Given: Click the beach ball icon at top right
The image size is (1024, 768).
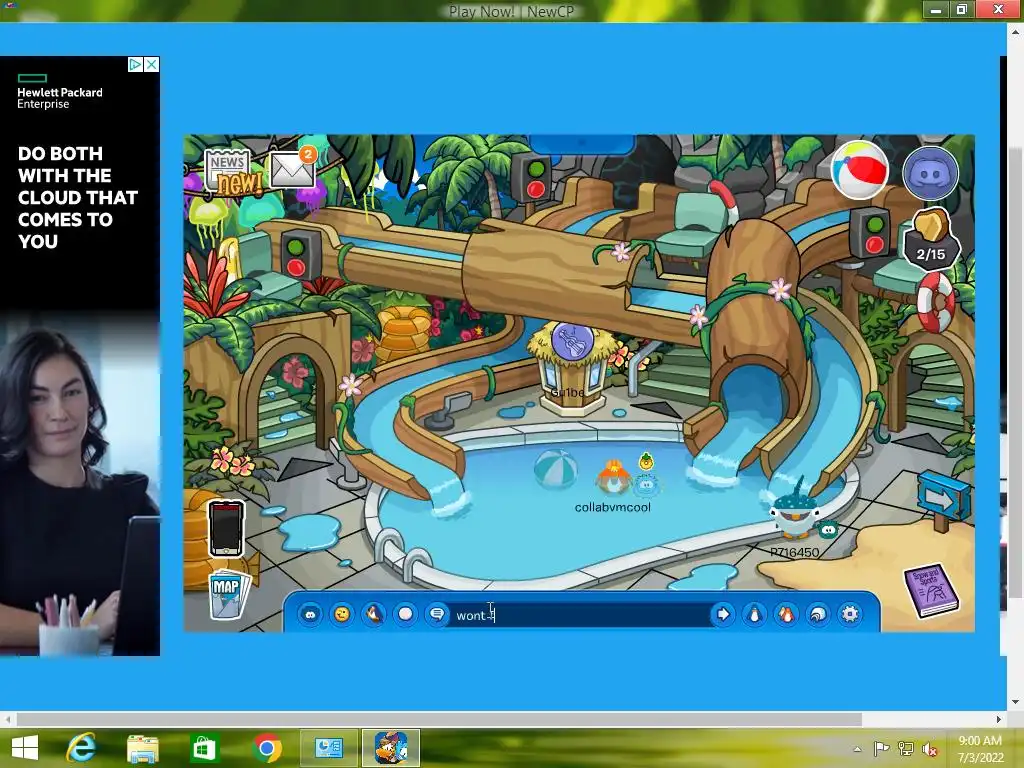Looking at the screenshot, I should point(859,170).
